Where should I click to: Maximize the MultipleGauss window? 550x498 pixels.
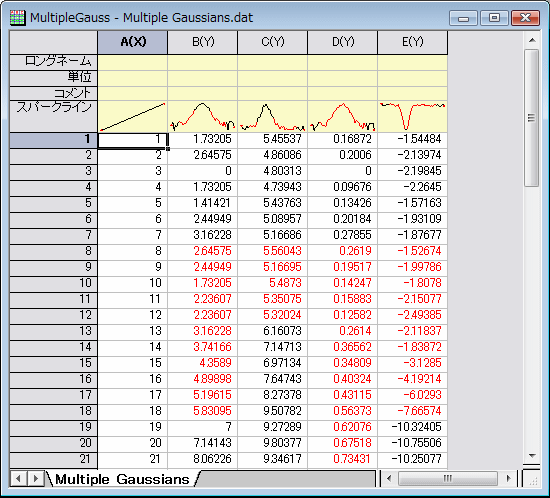pos(494,18)
